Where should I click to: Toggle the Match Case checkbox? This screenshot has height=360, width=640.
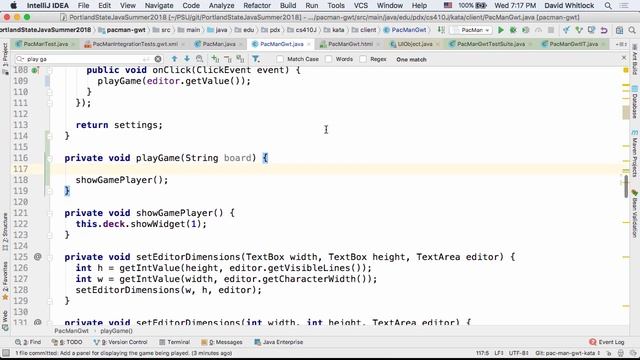tap(280, 59)
